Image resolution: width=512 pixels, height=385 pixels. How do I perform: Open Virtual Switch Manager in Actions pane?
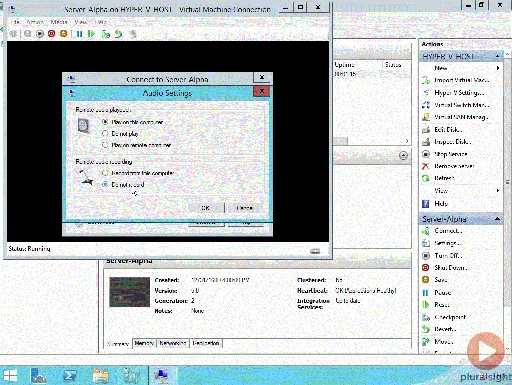(462, 105)
